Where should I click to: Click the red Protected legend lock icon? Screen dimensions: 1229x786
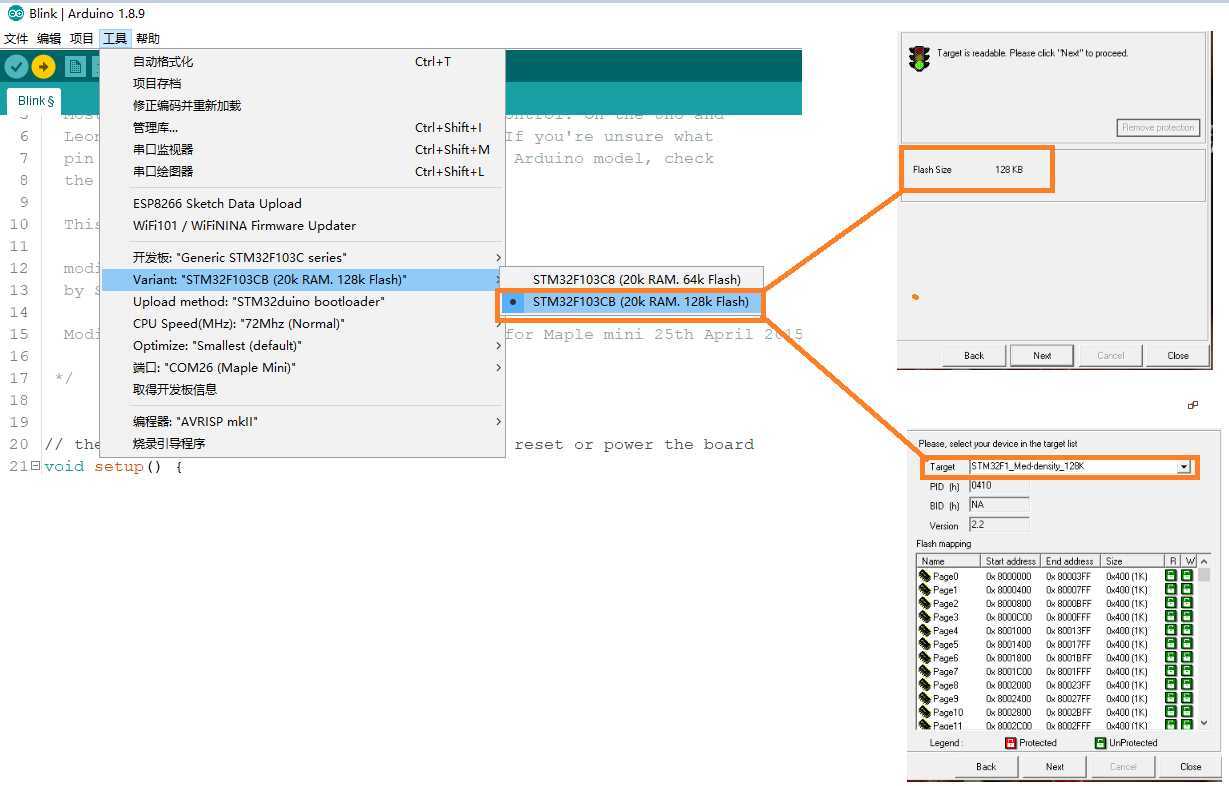click(x=1010, y=743)
